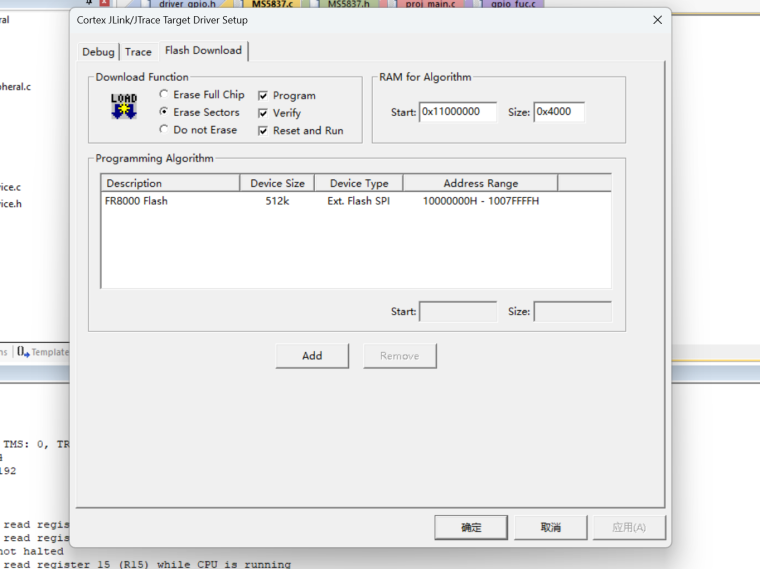Disable the Reset and Run checkbox
This screenshot has height=569, width=760.
(x=263, y=131)
